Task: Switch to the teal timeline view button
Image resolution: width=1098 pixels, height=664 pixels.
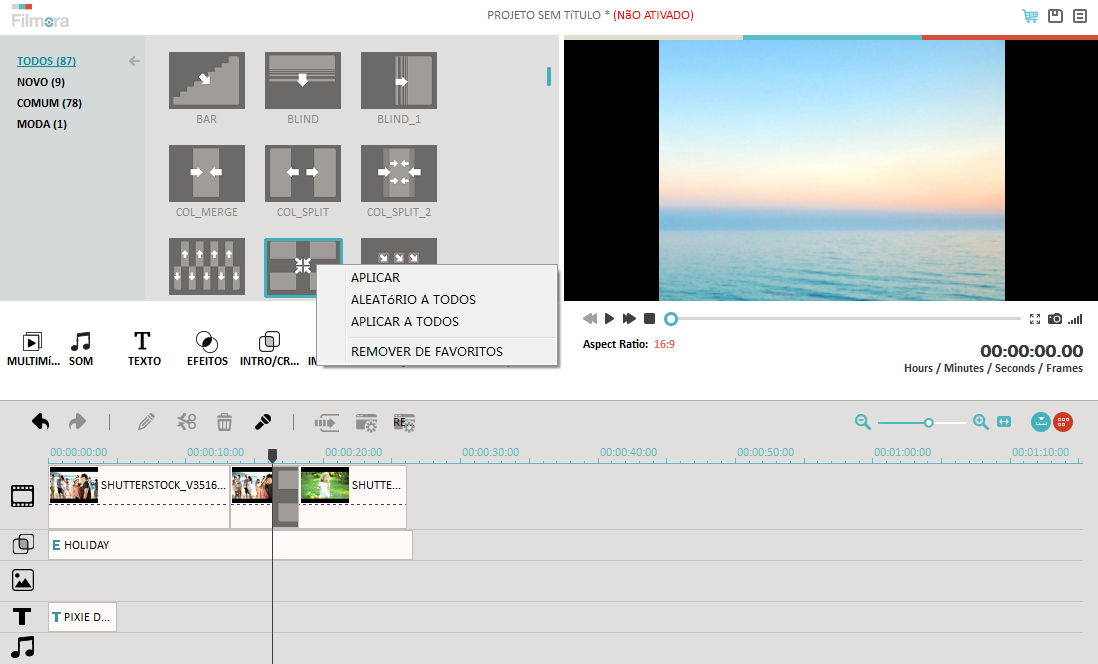Action: pyautogui.click(x=1041, y=422)
